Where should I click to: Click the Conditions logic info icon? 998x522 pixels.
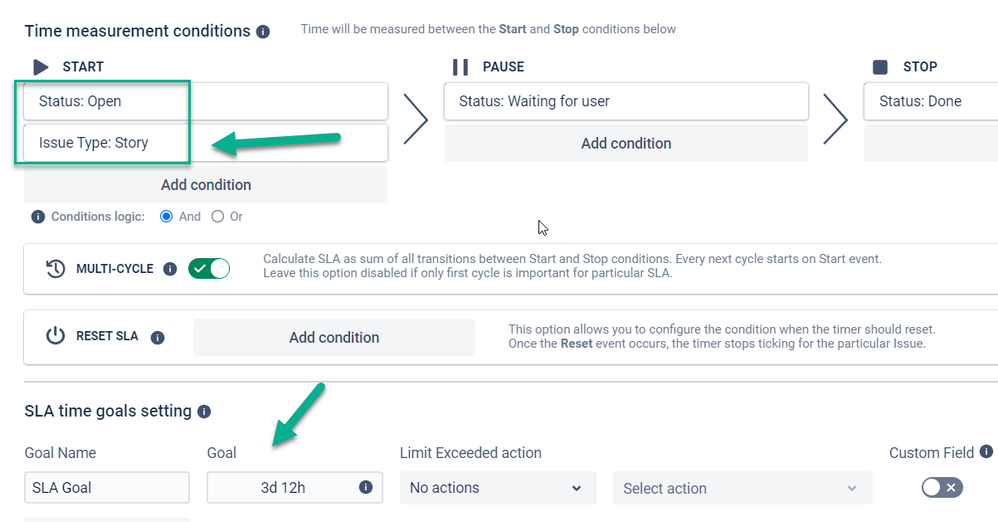(x=38, y=217)
